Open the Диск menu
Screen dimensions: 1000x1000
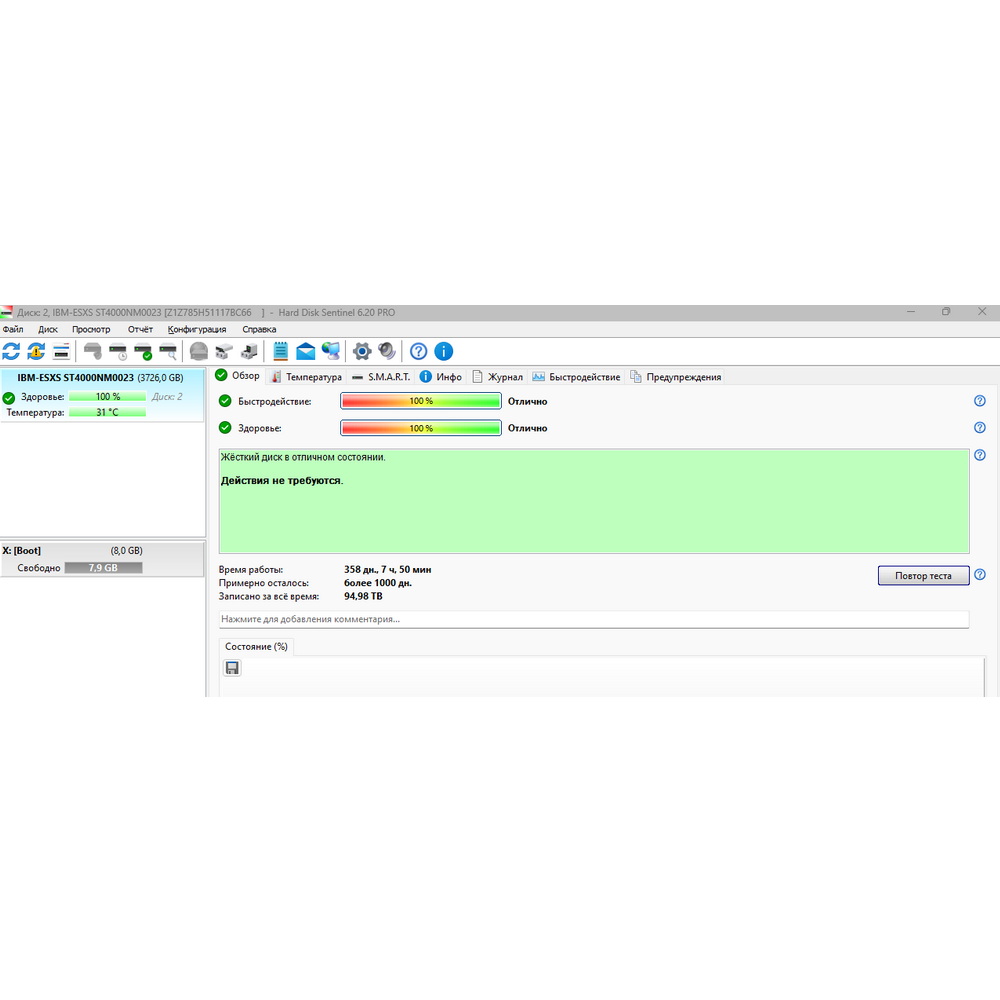click(48, 329)
